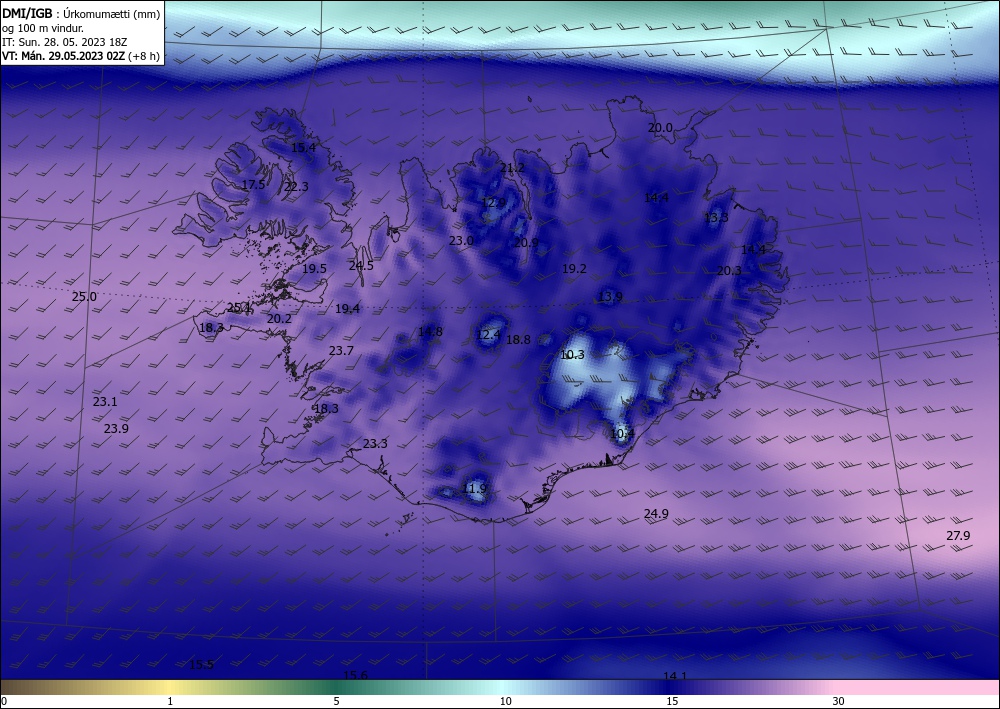Select the 21.2 value label
The image size is (1000, 709).
tap(512, 168)
